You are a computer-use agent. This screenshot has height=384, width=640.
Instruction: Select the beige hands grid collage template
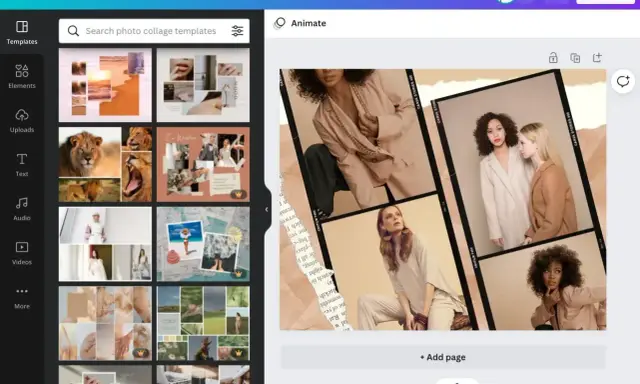(105, 323)
